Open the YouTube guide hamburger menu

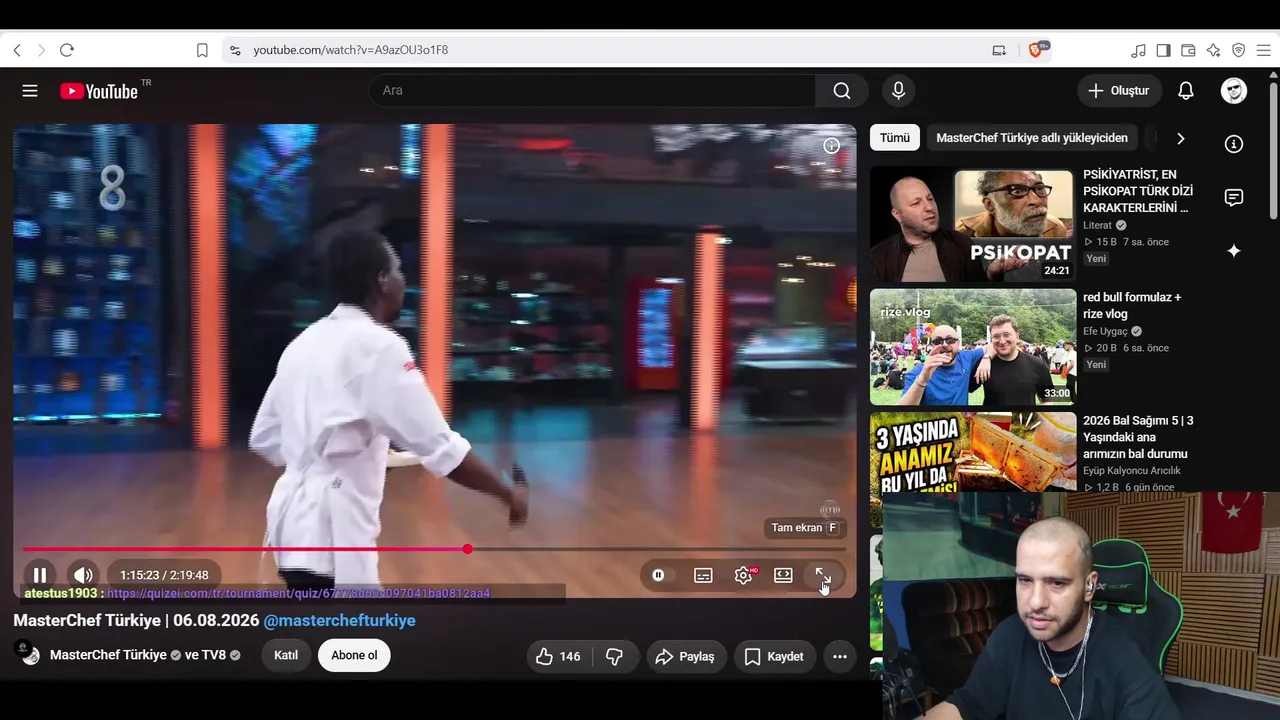[30, 91]
